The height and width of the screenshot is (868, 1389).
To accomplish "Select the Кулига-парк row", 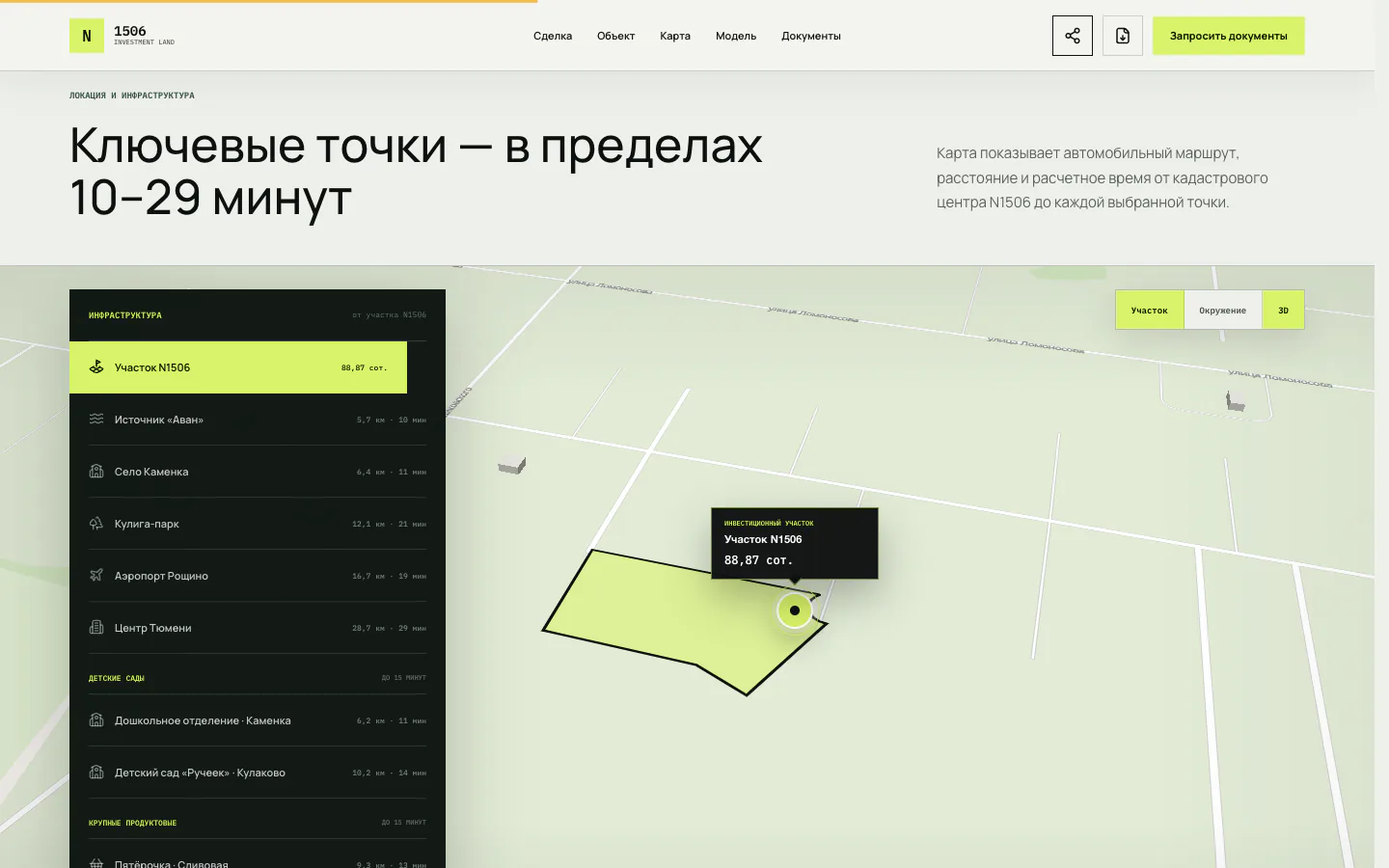I will point(258,524).
